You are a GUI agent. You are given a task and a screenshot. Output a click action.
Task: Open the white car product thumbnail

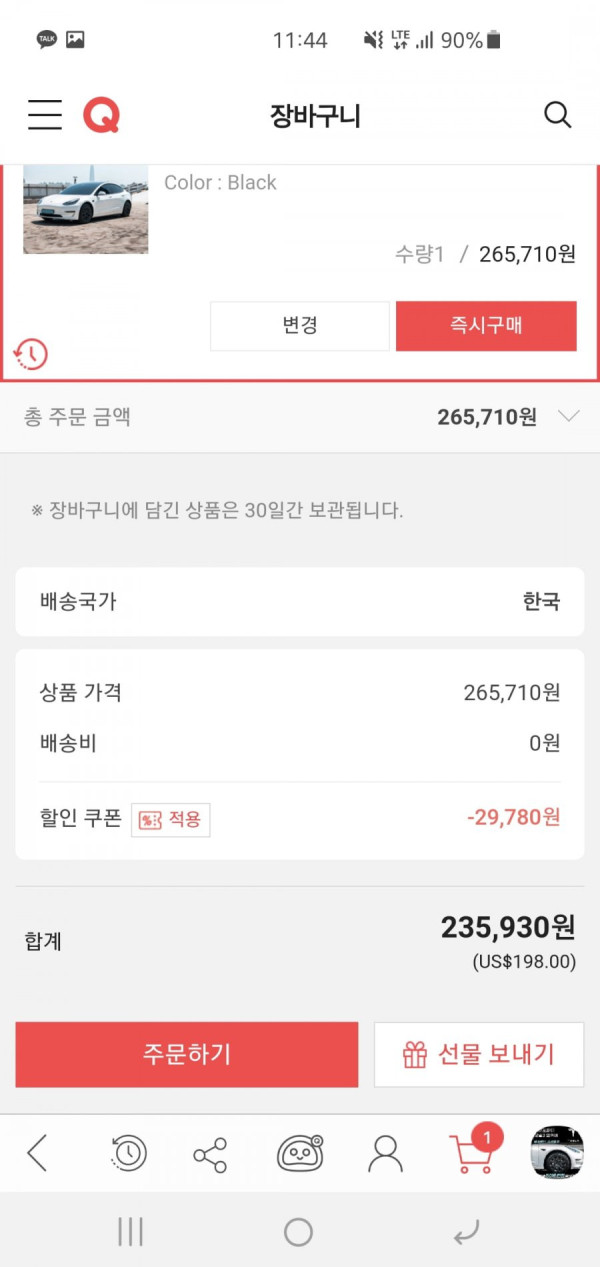coord(86,209)
